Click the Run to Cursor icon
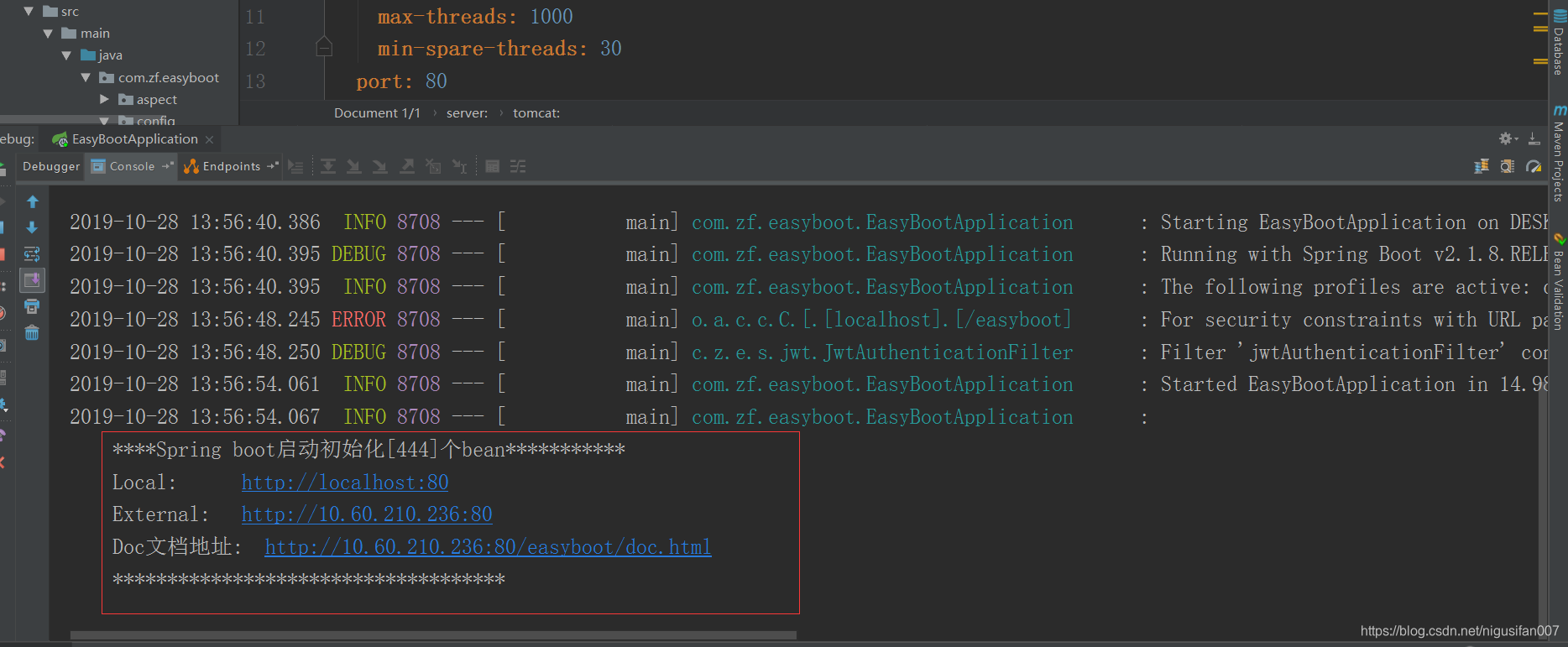This screenshot has width=1568, height=647. click(x=459, y=166)
